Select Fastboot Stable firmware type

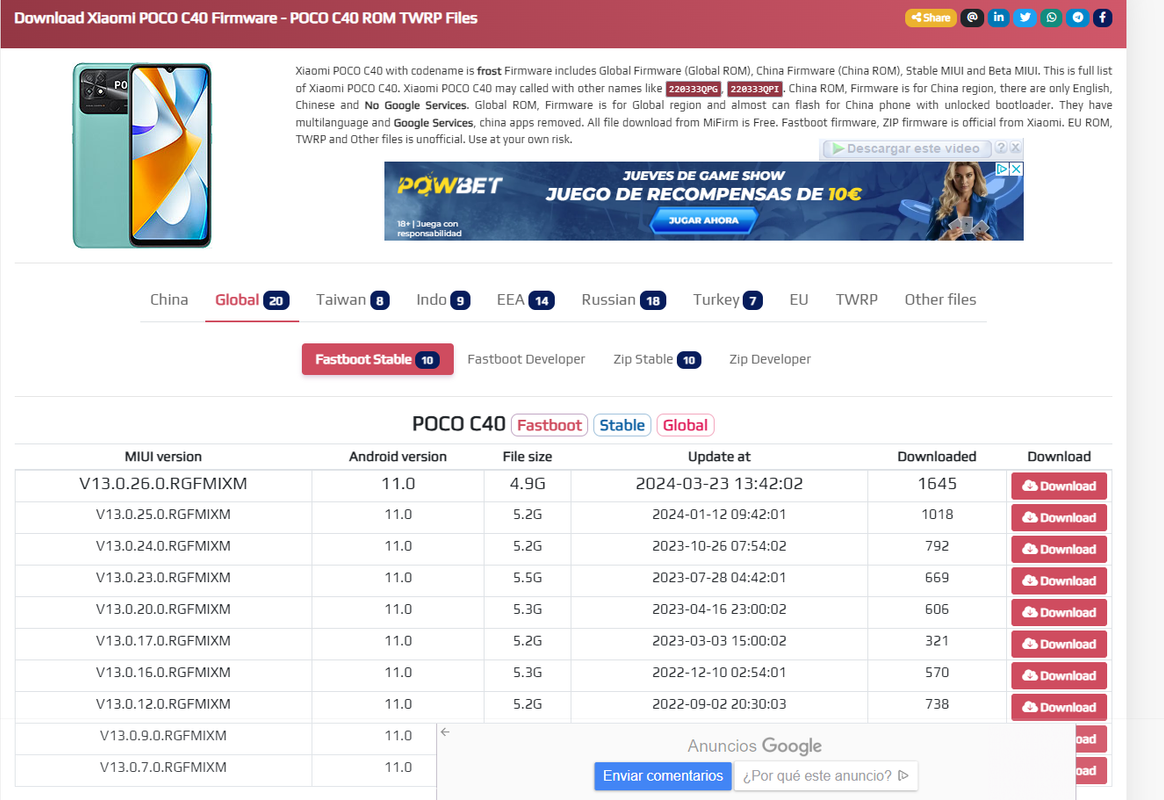(x=377, y=359)
